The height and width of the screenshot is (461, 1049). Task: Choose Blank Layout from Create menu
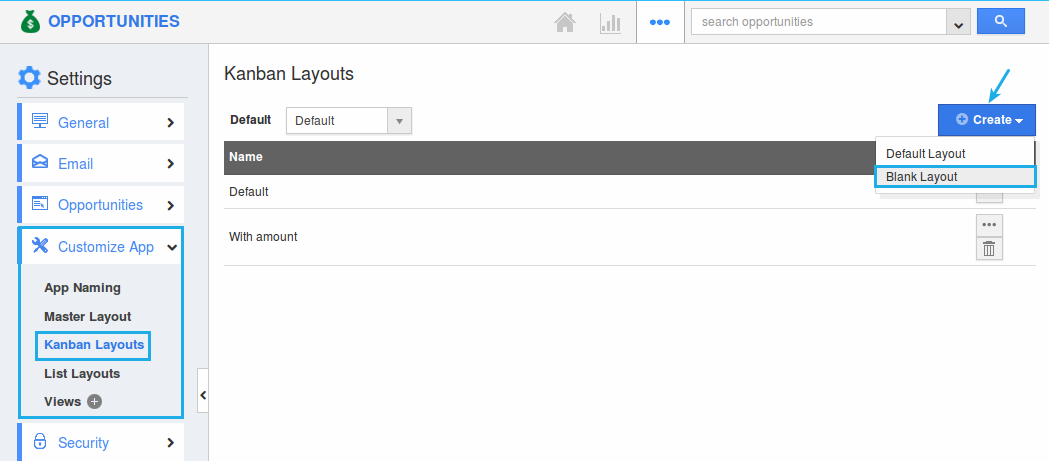point(955,177)
